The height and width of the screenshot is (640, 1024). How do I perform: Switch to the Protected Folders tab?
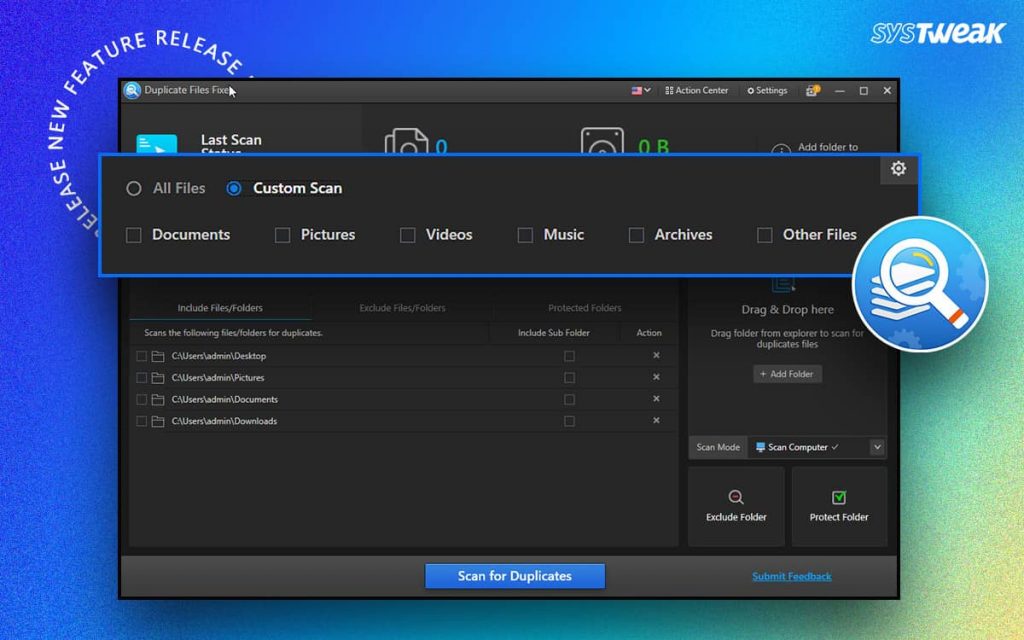point(584,308)
